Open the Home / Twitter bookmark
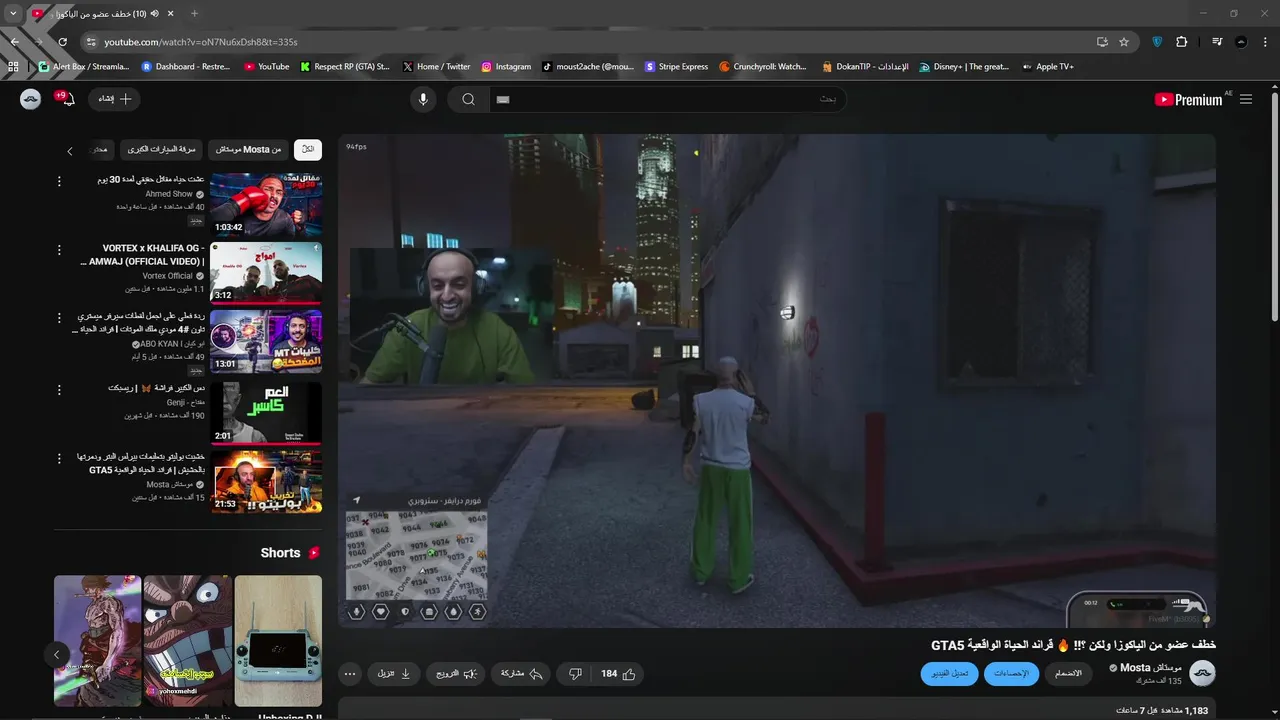 click(x=436, y=67)
